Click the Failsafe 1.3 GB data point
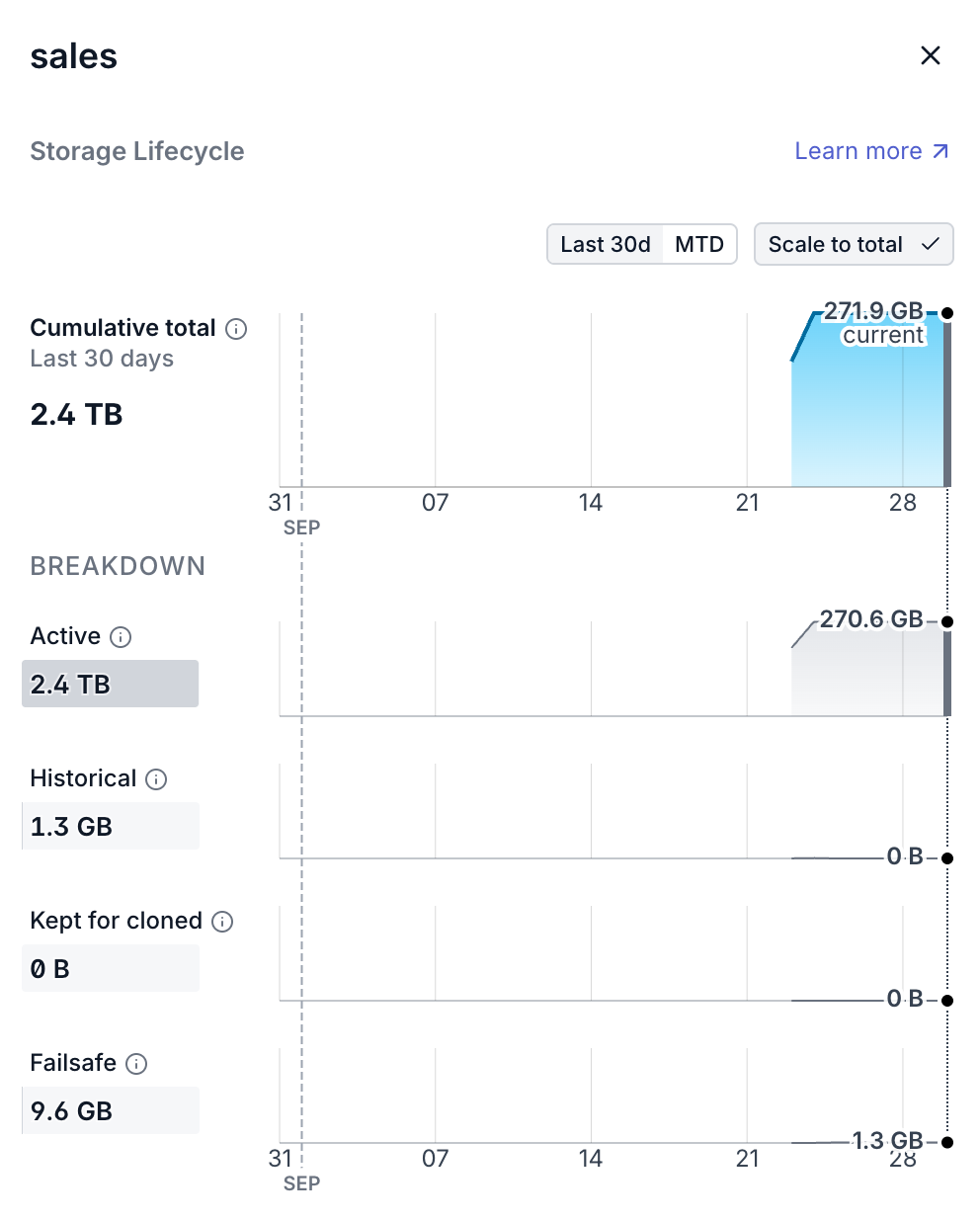Viewport: 980px width, 1221px height. pos(947,1142)
